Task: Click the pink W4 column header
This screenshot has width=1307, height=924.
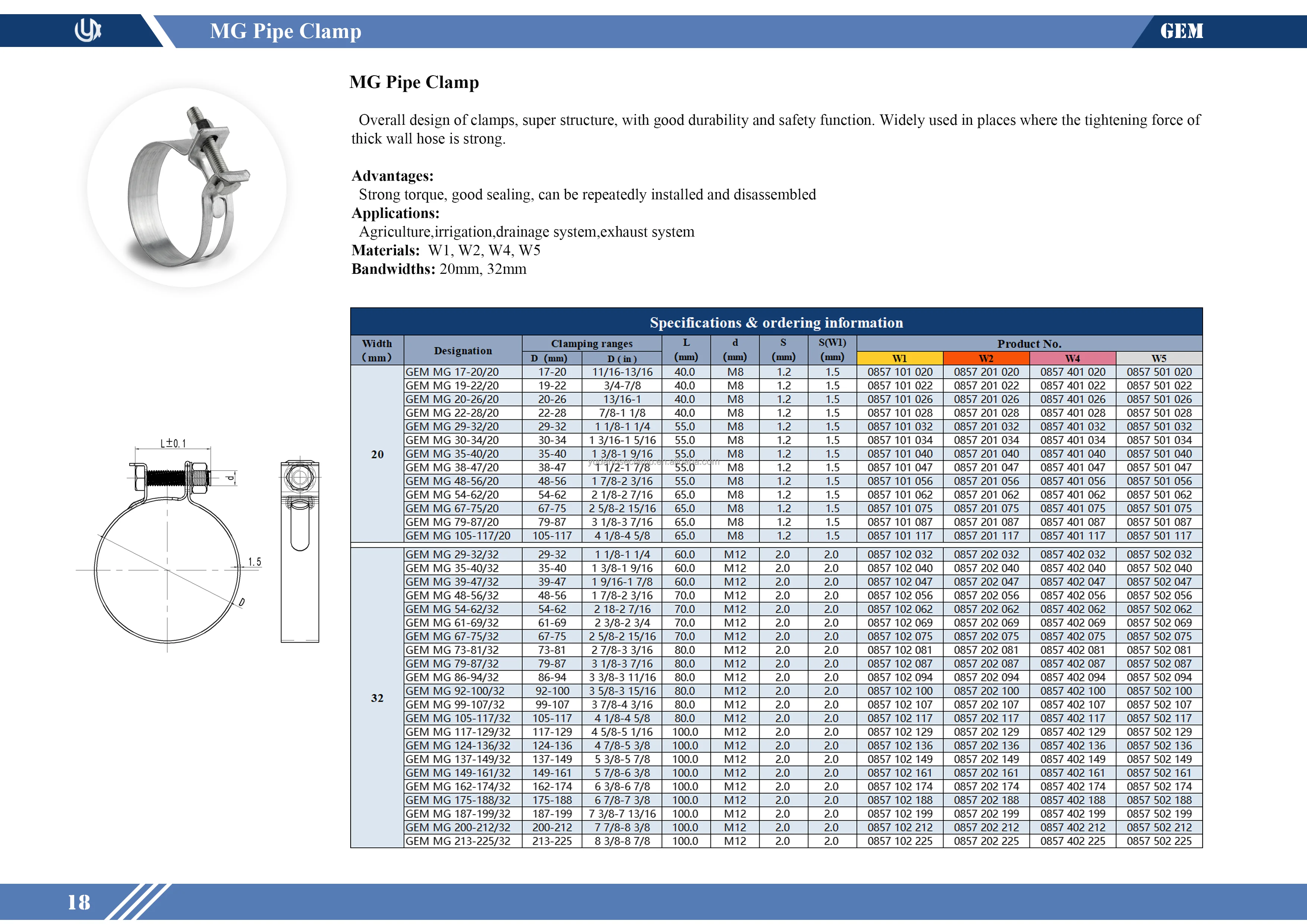Action: pos(1073,358)
